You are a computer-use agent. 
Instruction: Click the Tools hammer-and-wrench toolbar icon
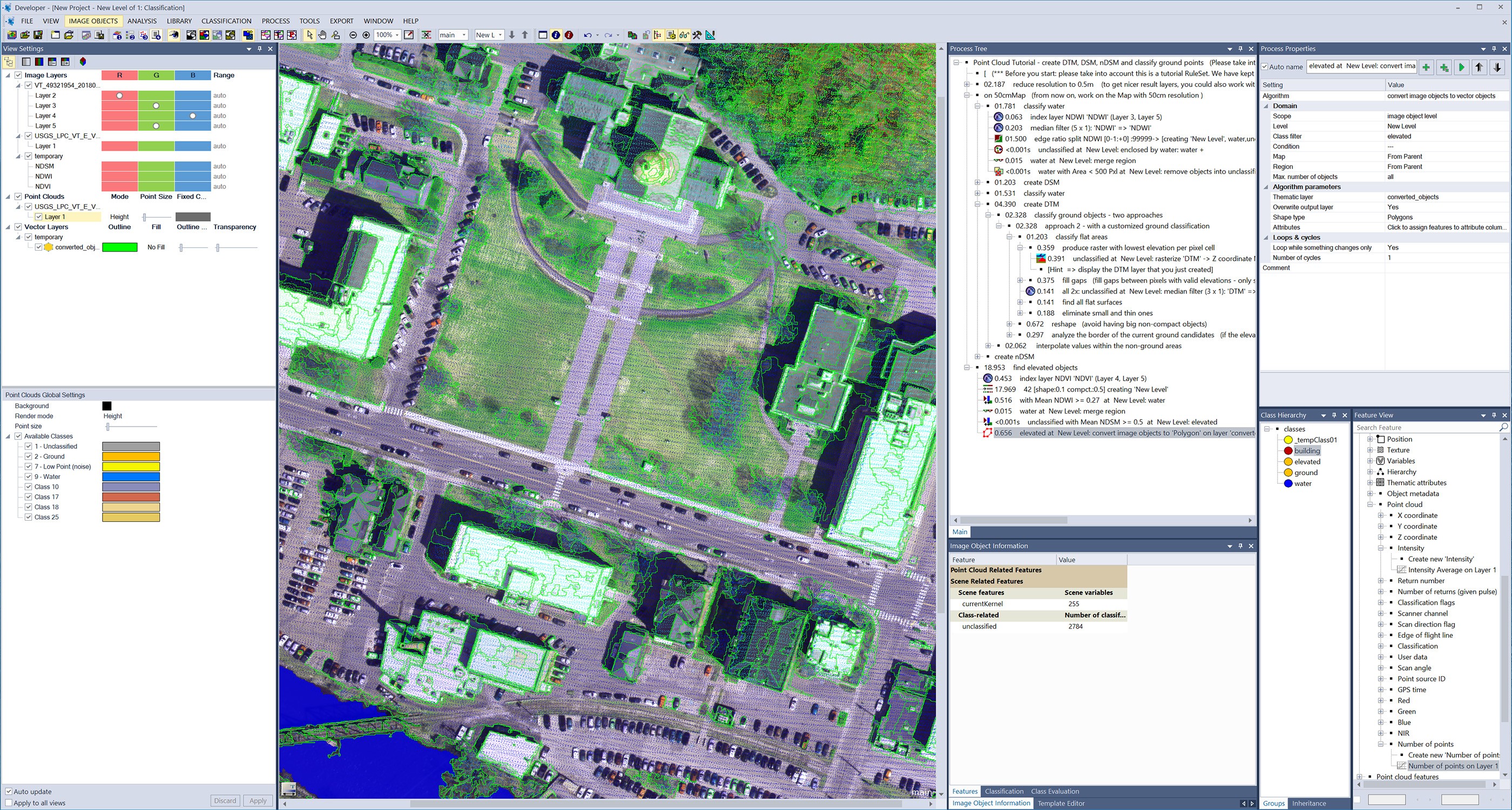[697, 35]
